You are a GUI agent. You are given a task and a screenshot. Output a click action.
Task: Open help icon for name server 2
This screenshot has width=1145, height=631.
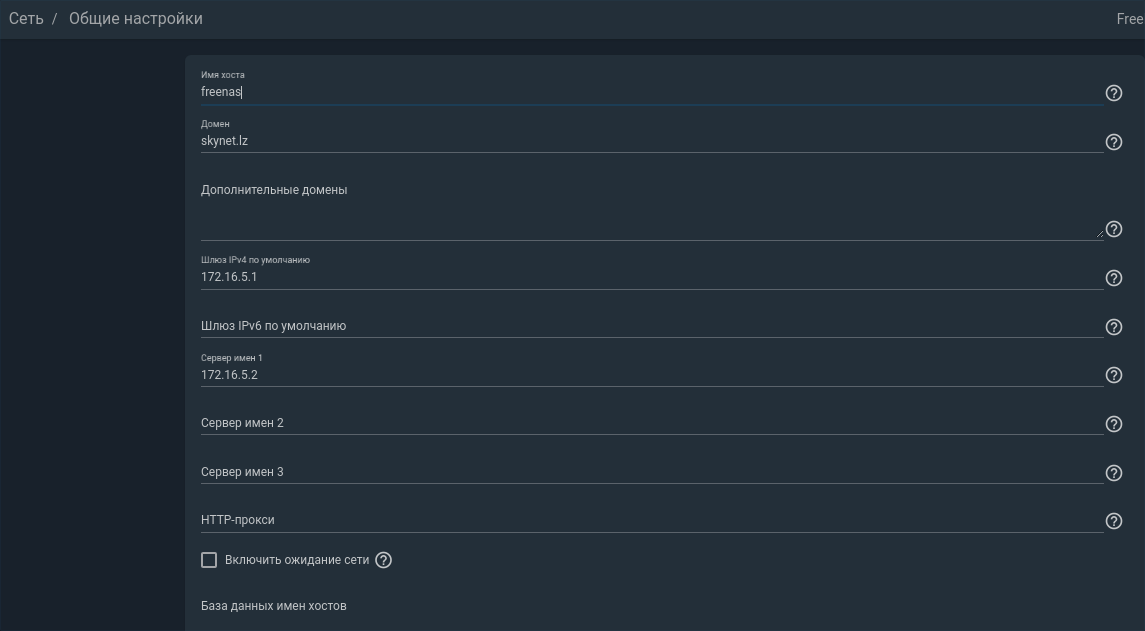pyautogui.click(x=1114, y=424)
